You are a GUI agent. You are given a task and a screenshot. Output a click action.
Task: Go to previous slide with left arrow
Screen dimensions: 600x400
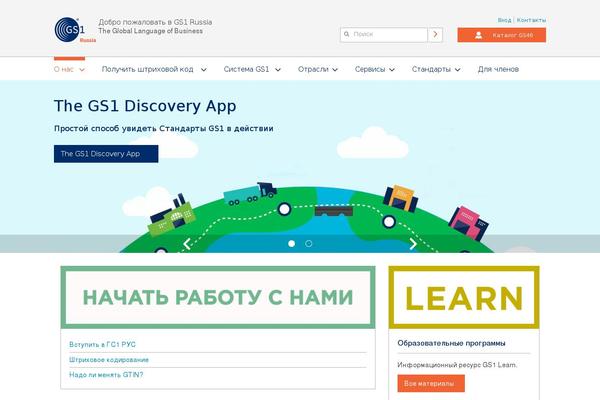[x=187, y=244]
